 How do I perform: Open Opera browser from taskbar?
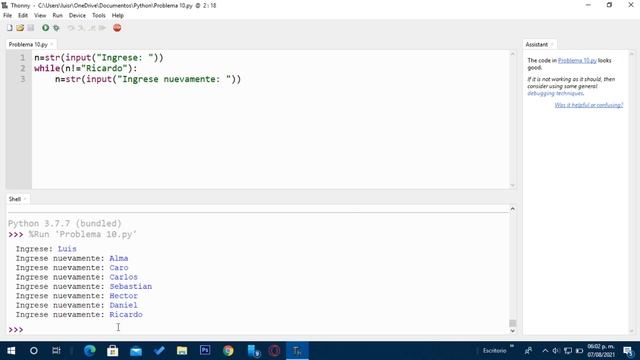[275, 351]
